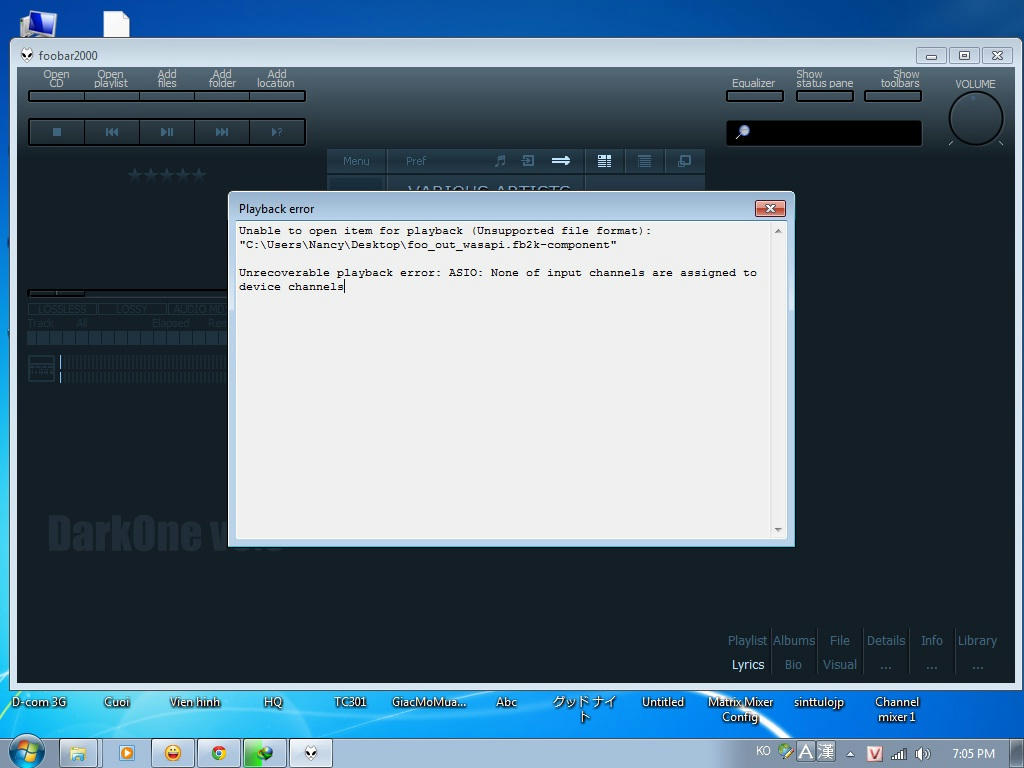The image size is (1024, 768).
Task: Click the foobar2000 alien title icon
Action: pyautogui.click(x=27, y=55)
